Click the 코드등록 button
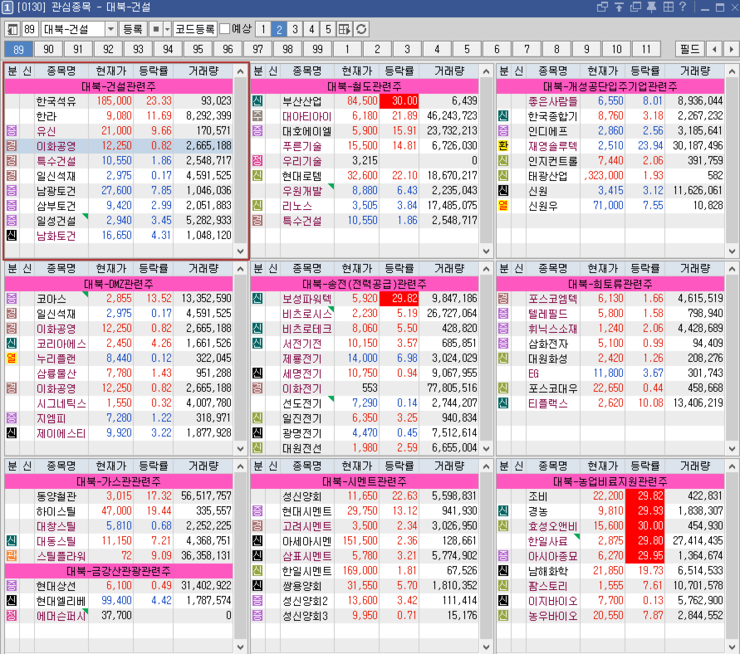 195,29
